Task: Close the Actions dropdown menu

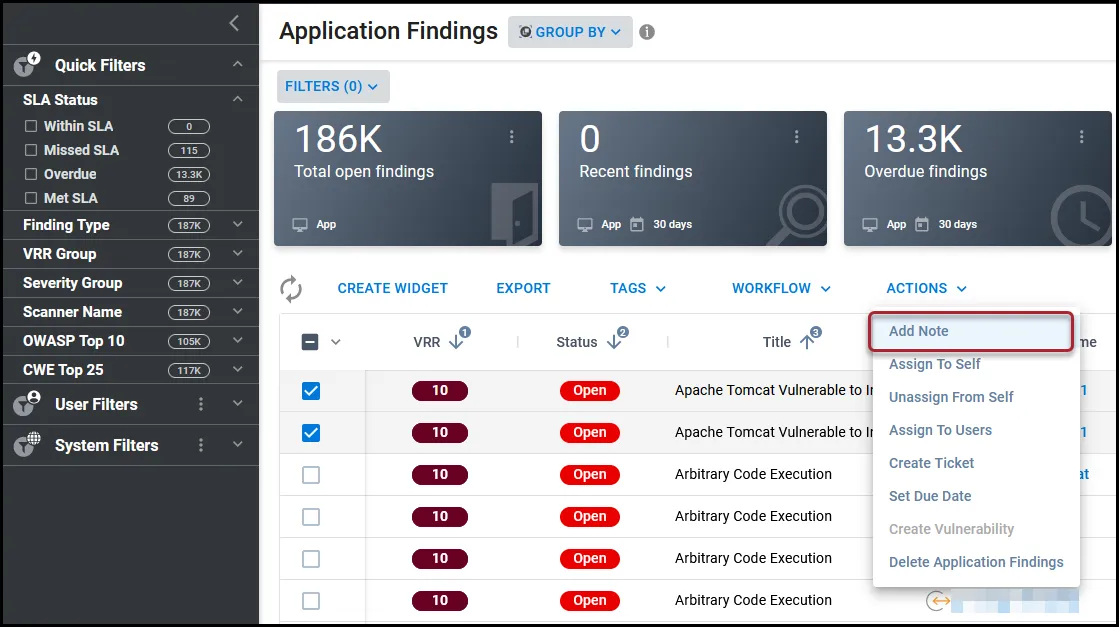Action: point(926,288)
